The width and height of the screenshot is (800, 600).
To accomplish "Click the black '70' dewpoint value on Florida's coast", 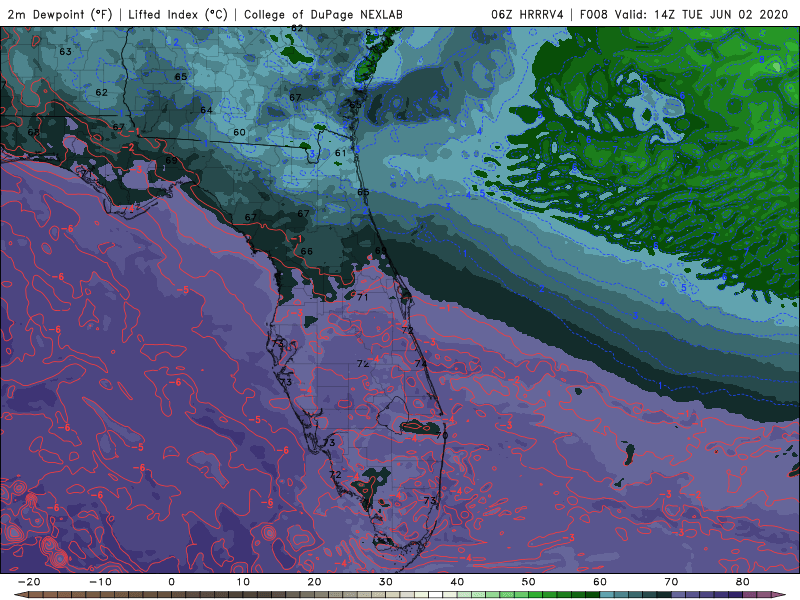I will click(x=442, y=435).
